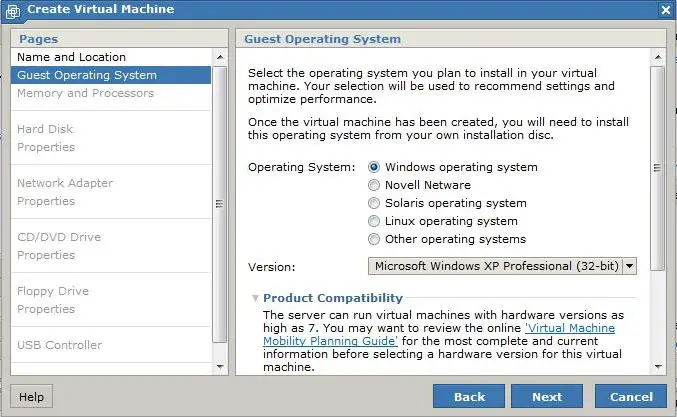Open the Network Adapter page entry
This screenshot has width=677, height=417.
65,183
